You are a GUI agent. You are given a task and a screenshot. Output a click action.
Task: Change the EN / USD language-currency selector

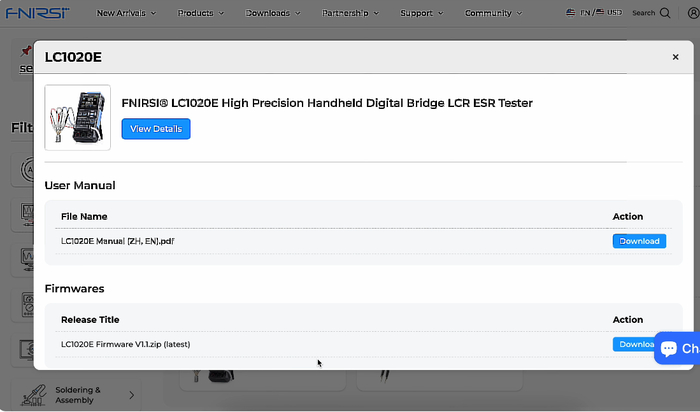pos(594,13)
